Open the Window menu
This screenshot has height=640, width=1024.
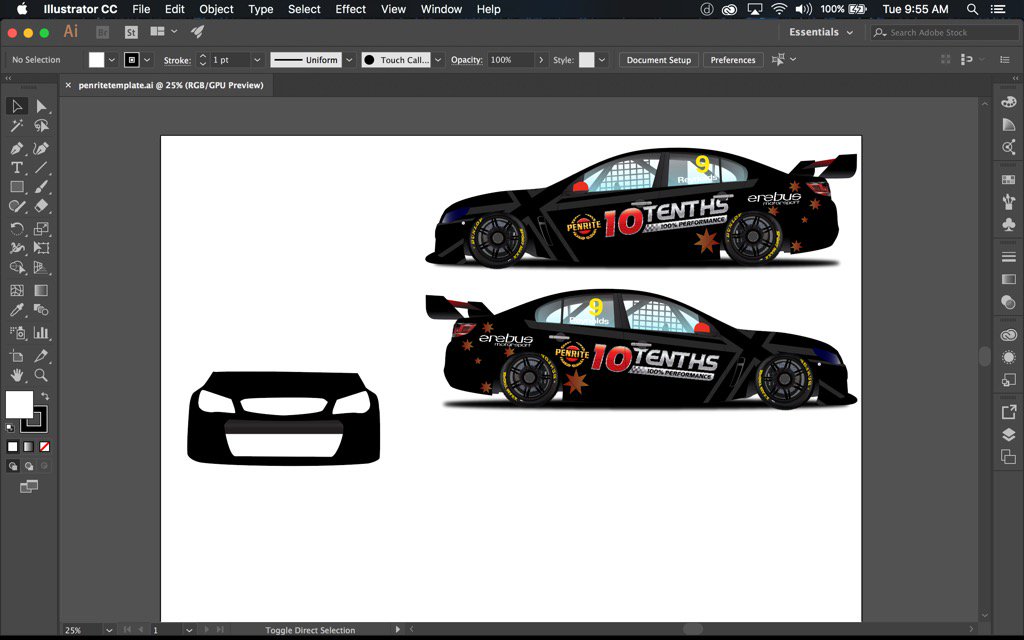point(441,9)
